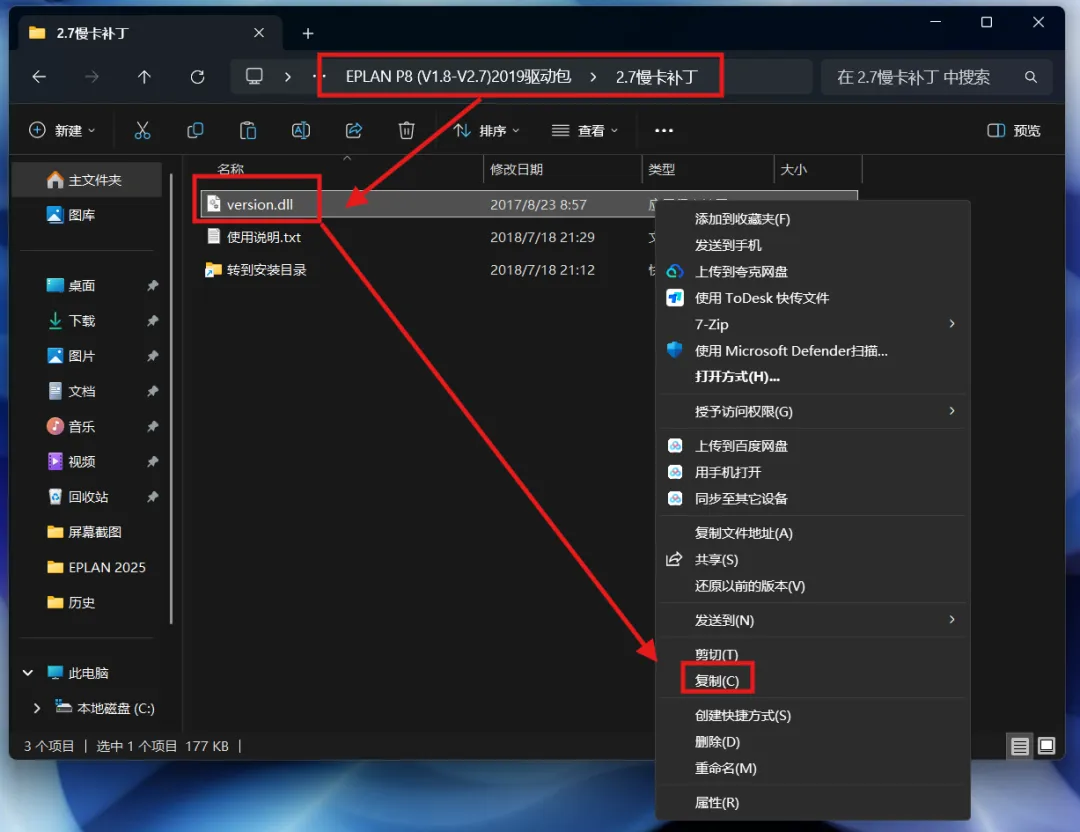Image resolution: width=1080 pixels, height=832 pixels.
Task: Go up one folder level arrow
Action: 144,76
